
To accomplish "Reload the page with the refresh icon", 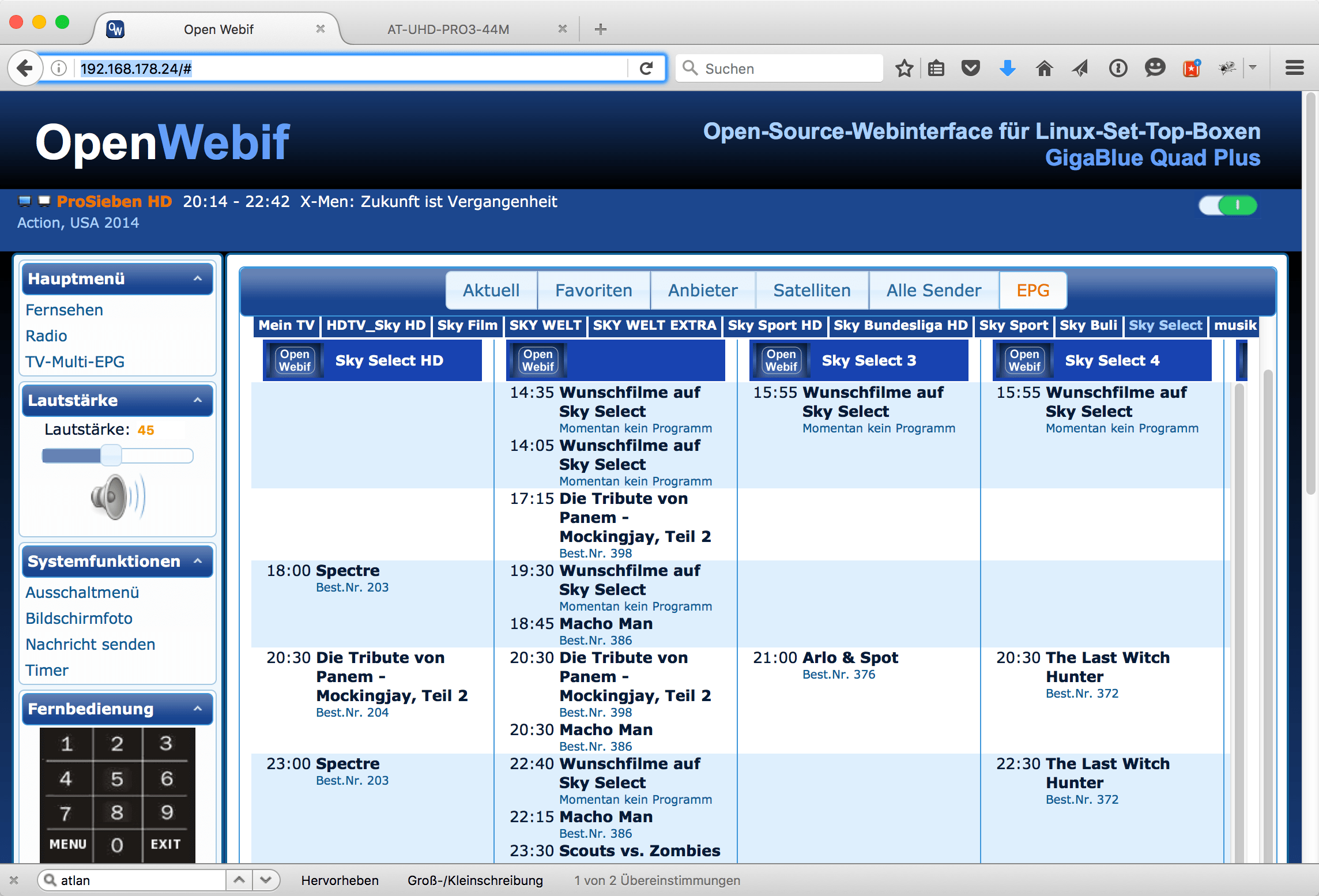I will [646, 69].
